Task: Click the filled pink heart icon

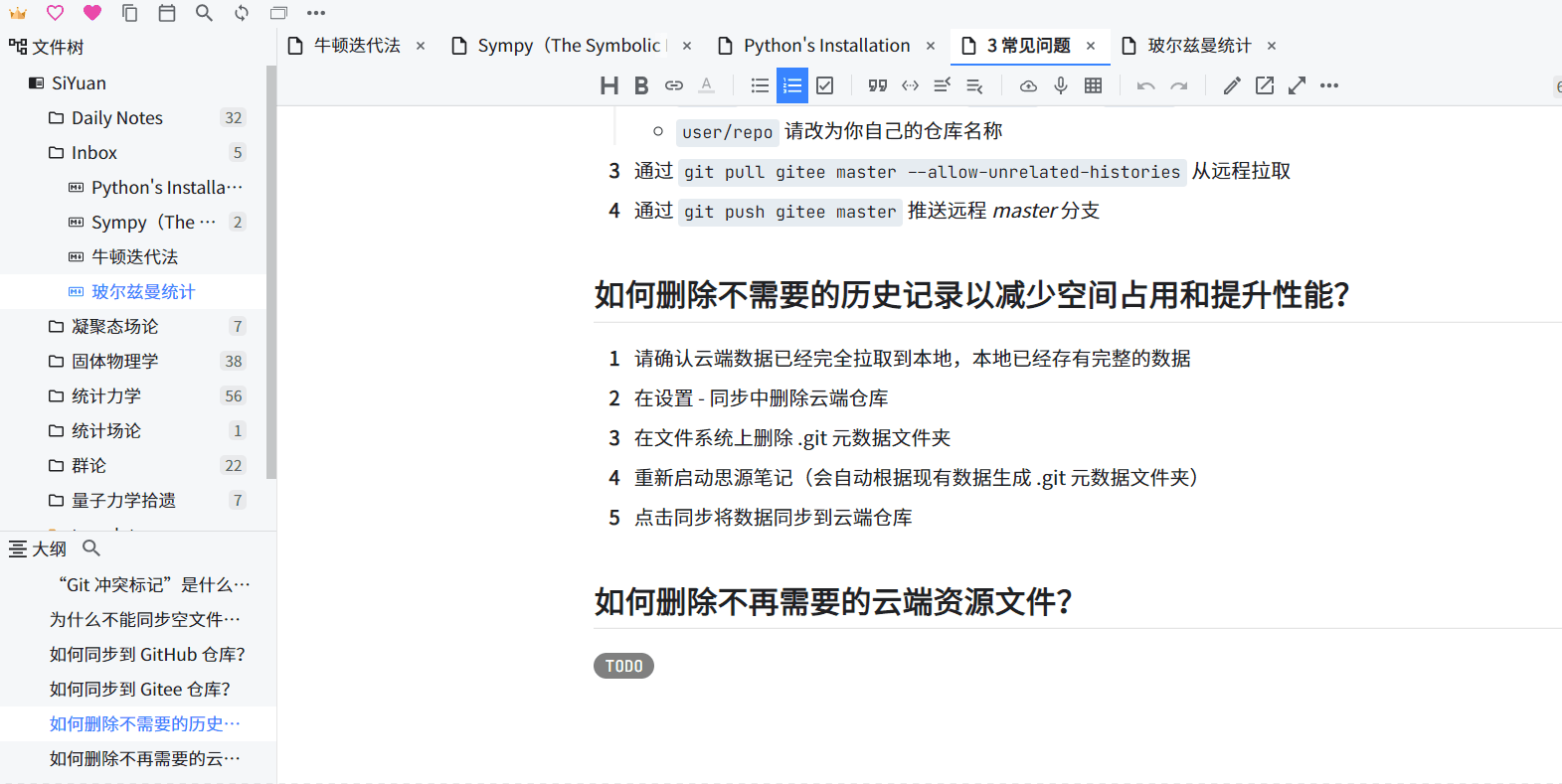Action: point(92,13)
